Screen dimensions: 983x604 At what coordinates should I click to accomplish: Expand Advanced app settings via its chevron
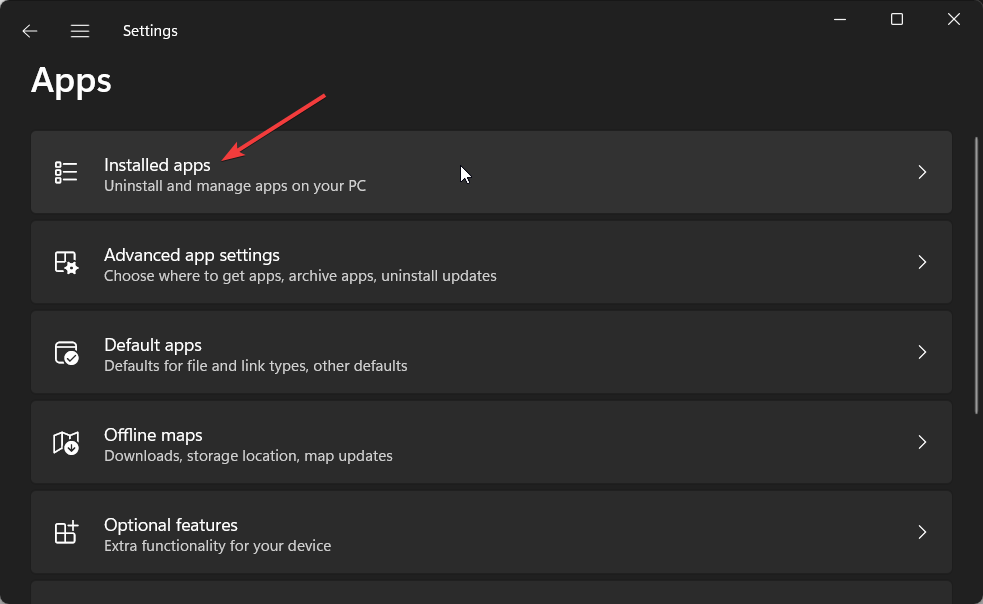pos(922,262)
